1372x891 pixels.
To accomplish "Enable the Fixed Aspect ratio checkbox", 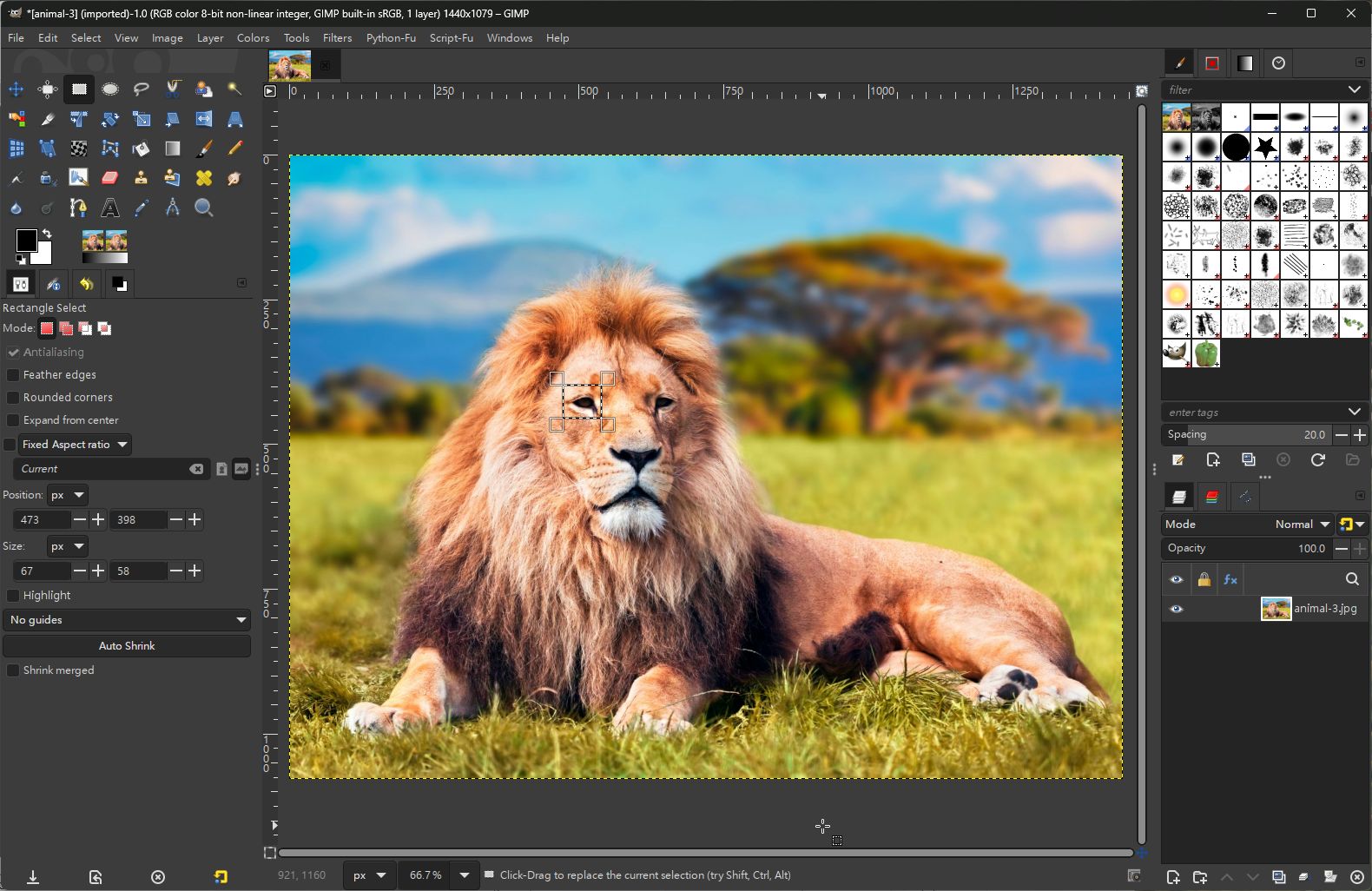I will (x=10, y=444).
